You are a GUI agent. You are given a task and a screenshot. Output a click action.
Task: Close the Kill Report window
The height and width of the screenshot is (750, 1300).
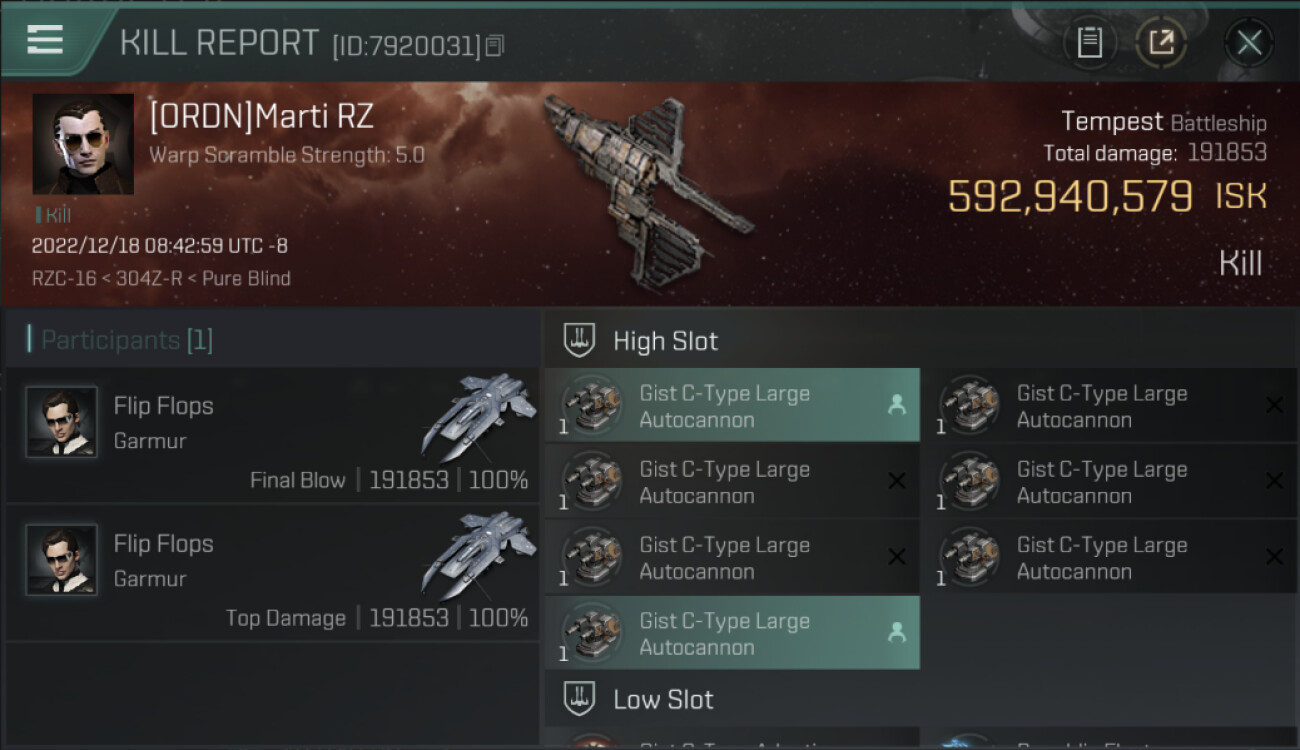click(1249, 42)
